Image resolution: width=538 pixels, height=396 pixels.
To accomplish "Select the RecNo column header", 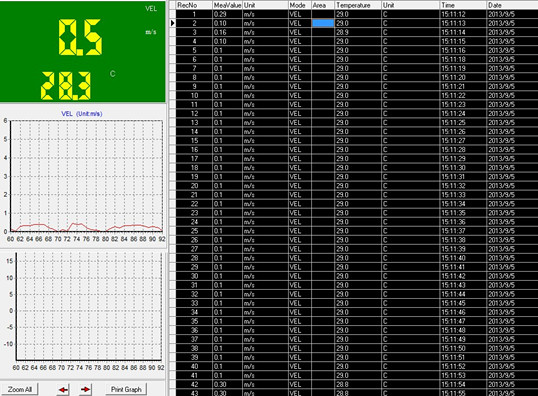I will pyautogui.click(x=194, y=5).
